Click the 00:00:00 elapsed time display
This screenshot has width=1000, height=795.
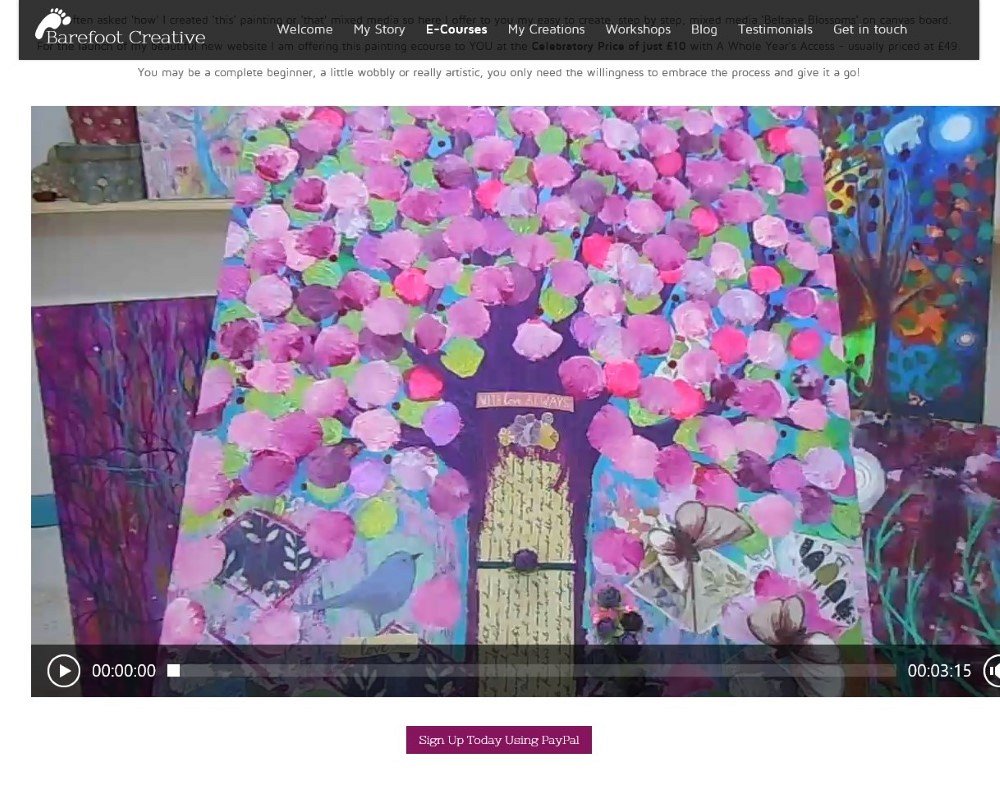click(124, 671)
